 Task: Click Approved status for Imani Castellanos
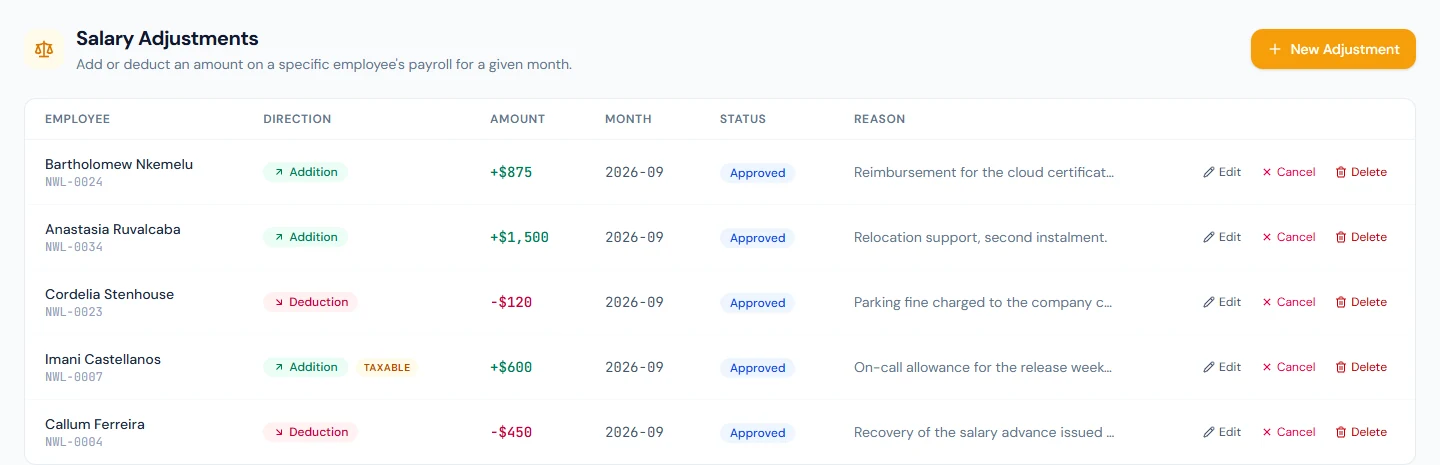(757, 368)
